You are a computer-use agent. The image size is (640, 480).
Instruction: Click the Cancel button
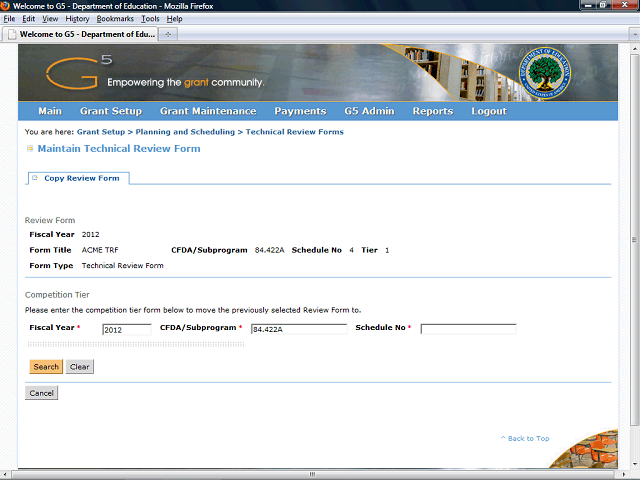pyautogui.click(x=41, y=393)
